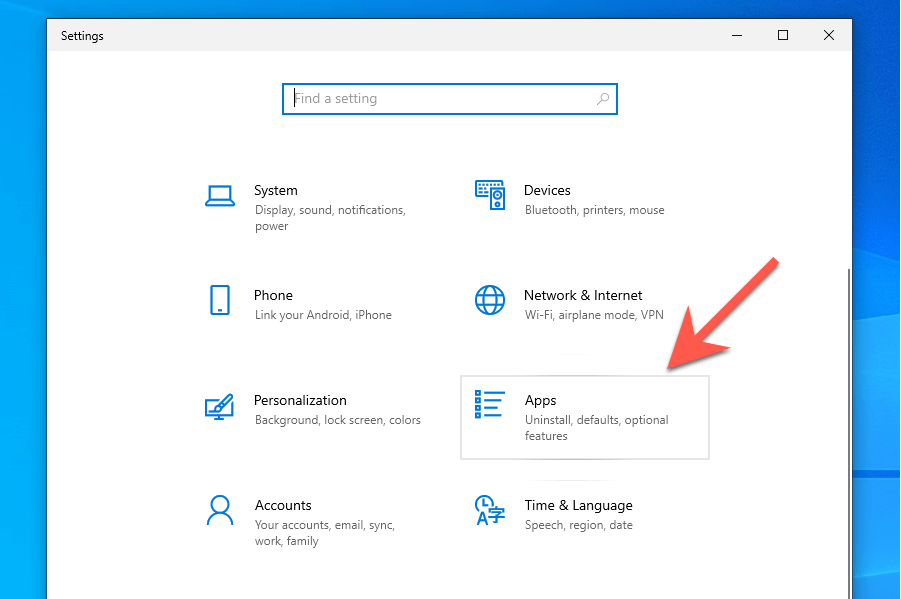The width and height of the screenshot is (901, 599).
Task: Open the Phone category title
Action: pos(274,295)
